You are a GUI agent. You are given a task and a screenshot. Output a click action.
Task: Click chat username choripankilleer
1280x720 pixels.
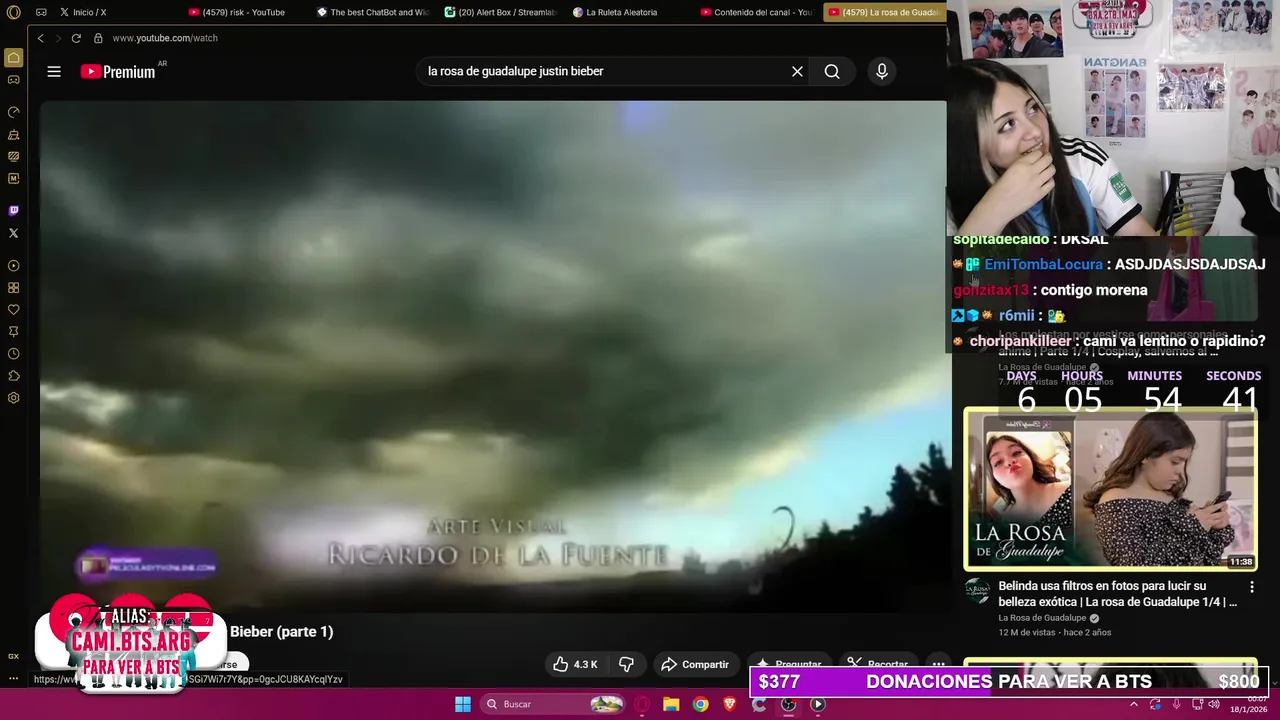[x=1020, y=341]
